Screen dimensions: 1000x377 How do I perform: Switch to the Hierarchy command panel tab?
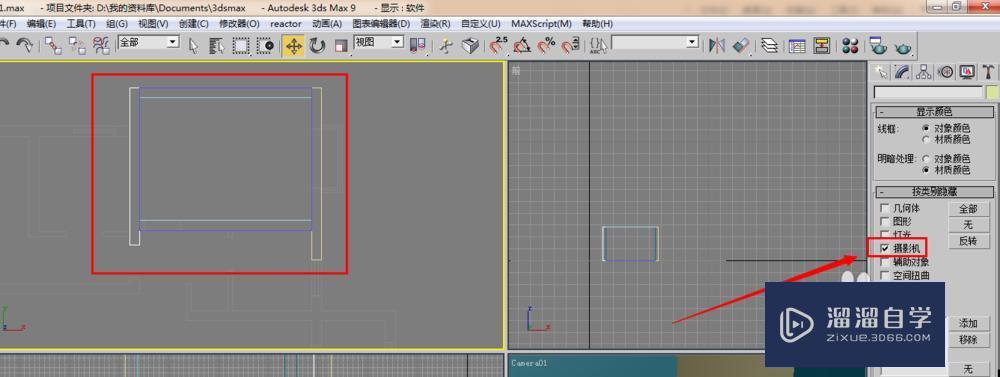923,72
